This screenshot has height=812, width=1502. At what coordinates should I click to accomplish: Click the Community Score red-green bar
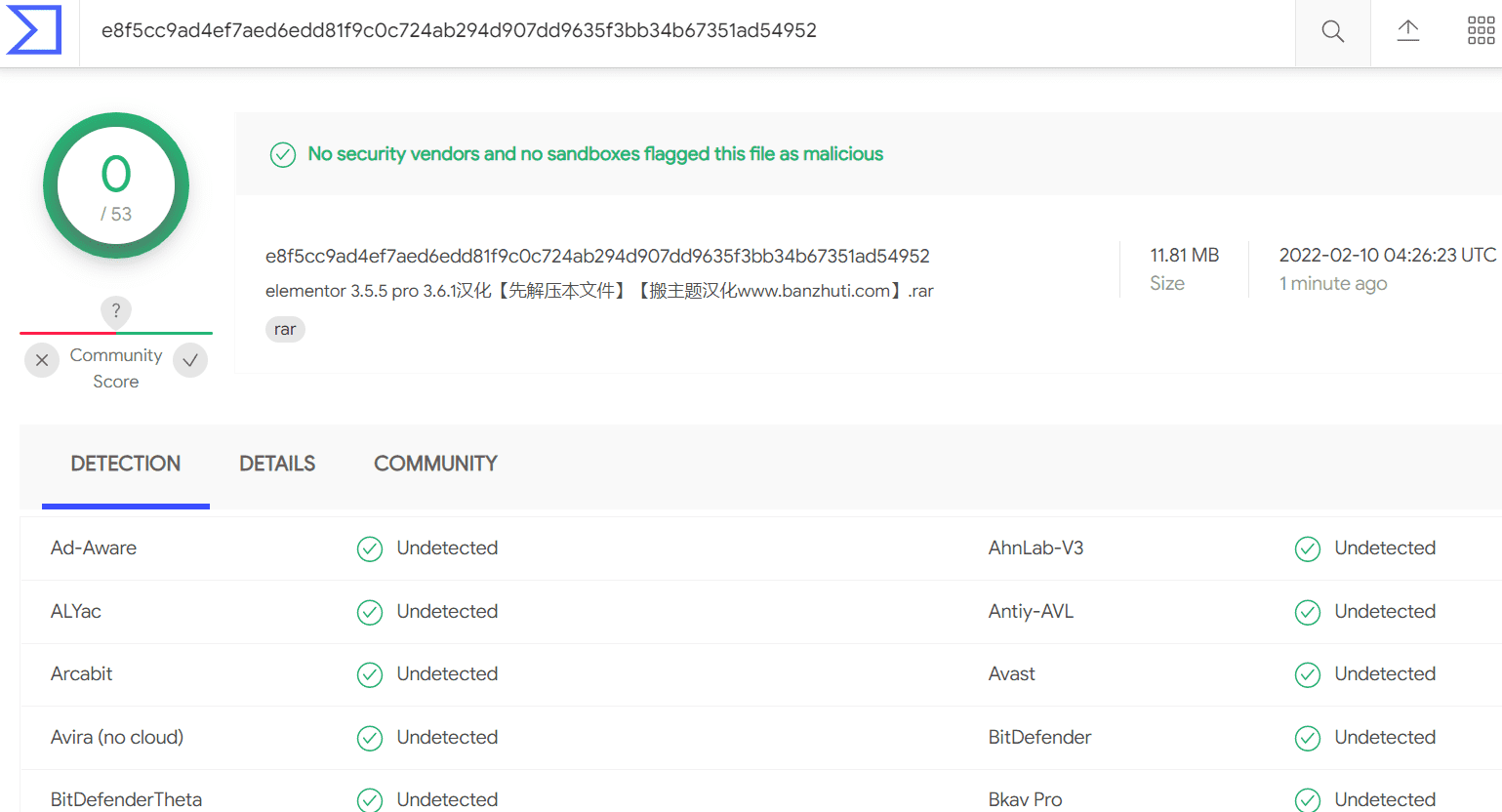tap(116, 333)
